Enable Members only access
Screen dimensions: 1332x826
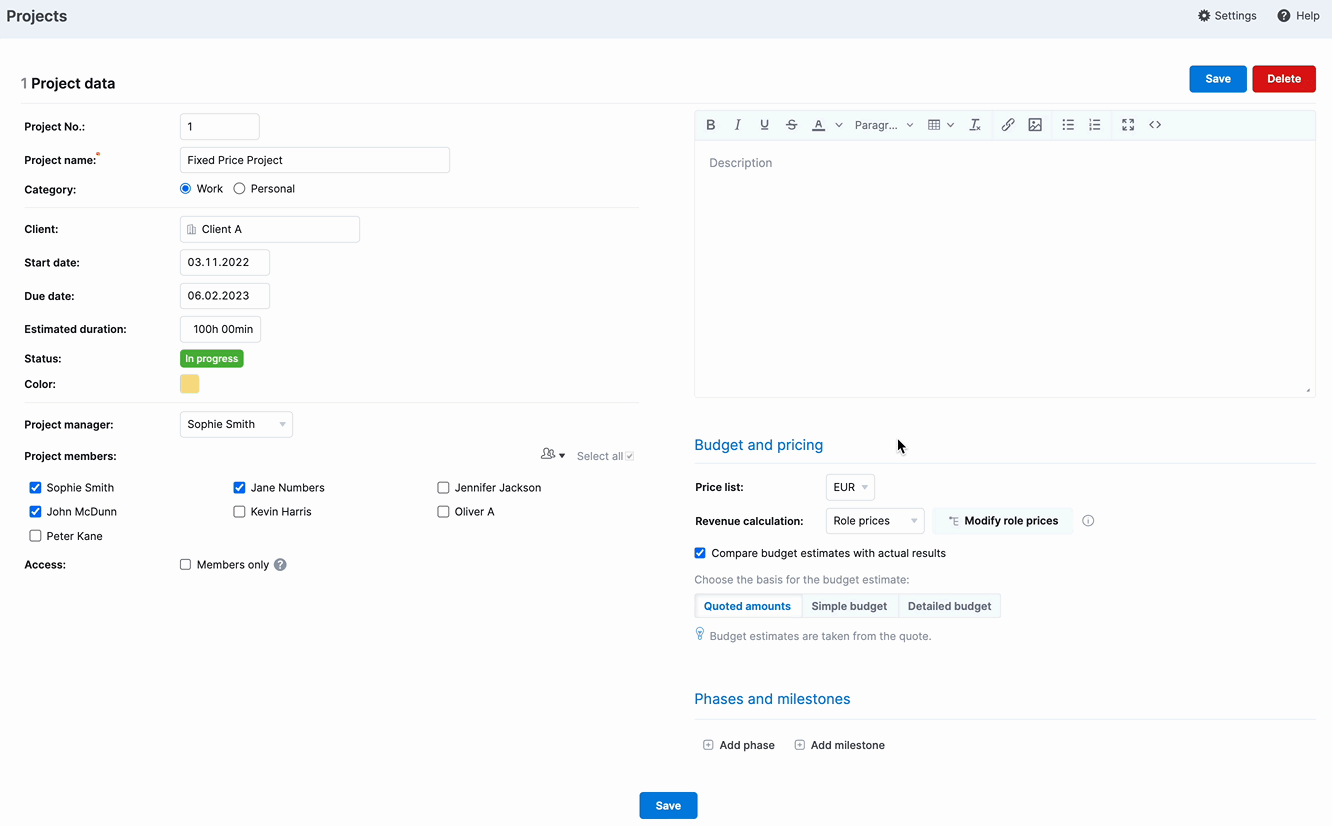click(185, 565)
